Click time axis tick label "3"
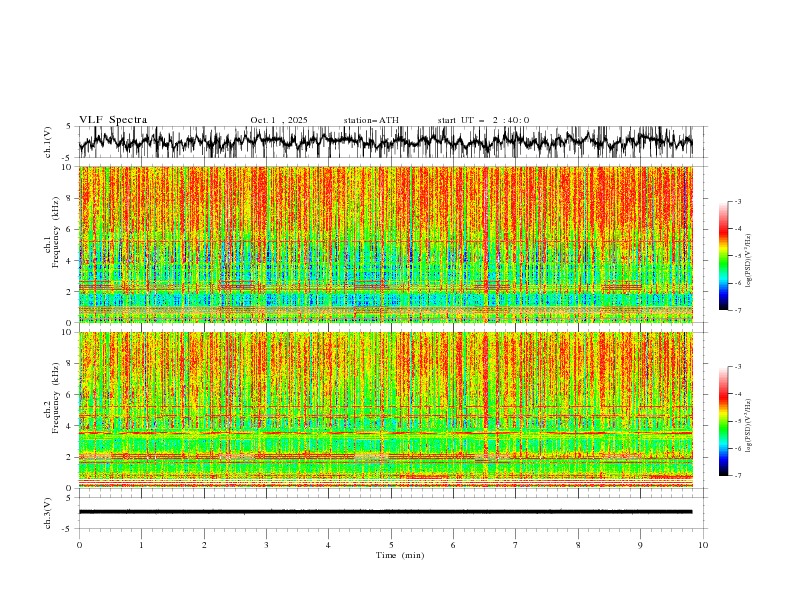 (266, 545)
